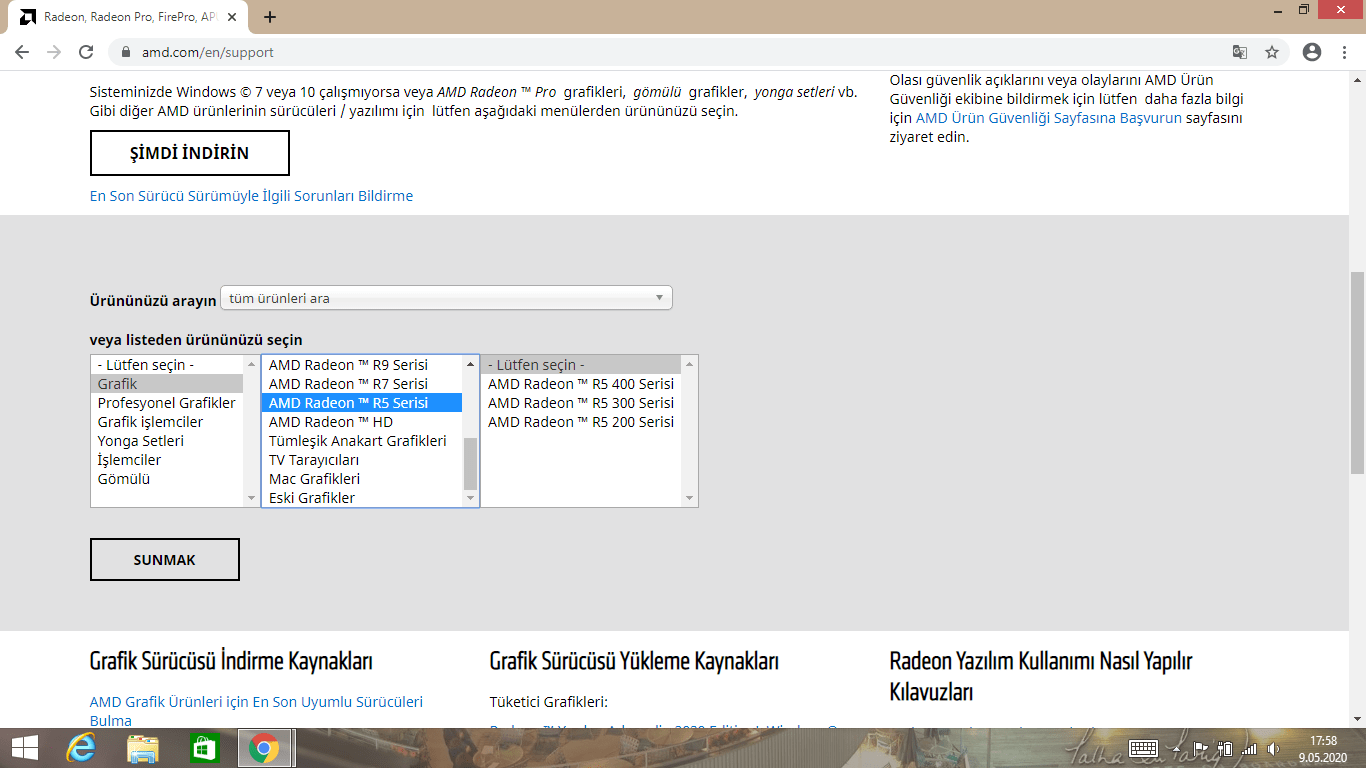Click the third list's scroll-up arrow

689,363
